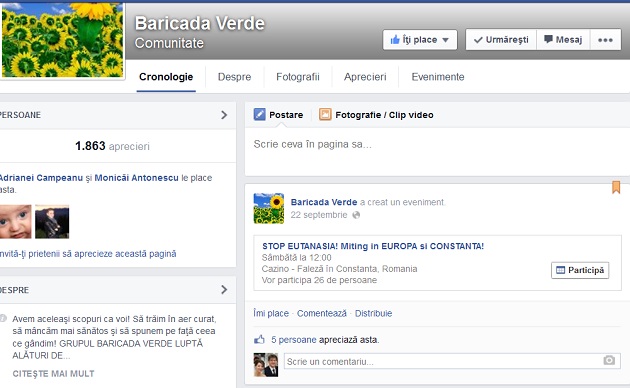Open the Baricada Verde sunflower profile picture
Viewport: 630px width, 388px height.
[x=62, y=39]
